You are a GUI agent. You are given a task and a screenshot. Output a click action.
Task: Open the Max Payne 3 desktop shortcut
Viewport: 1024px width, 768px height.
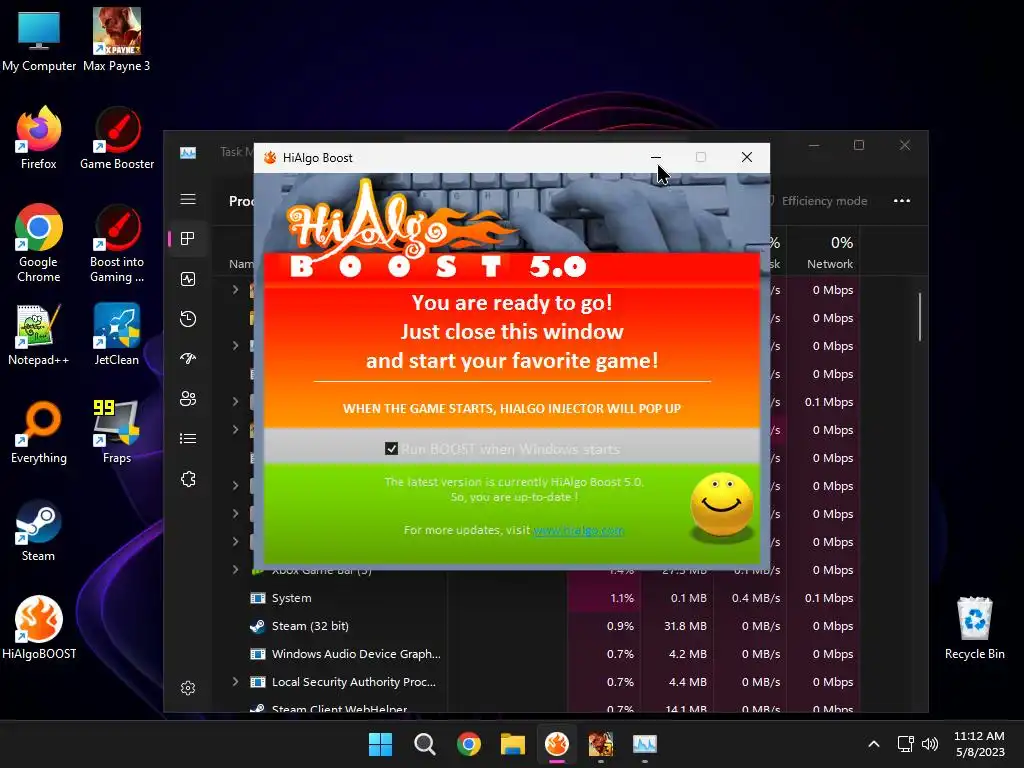[x=116, y=39]
